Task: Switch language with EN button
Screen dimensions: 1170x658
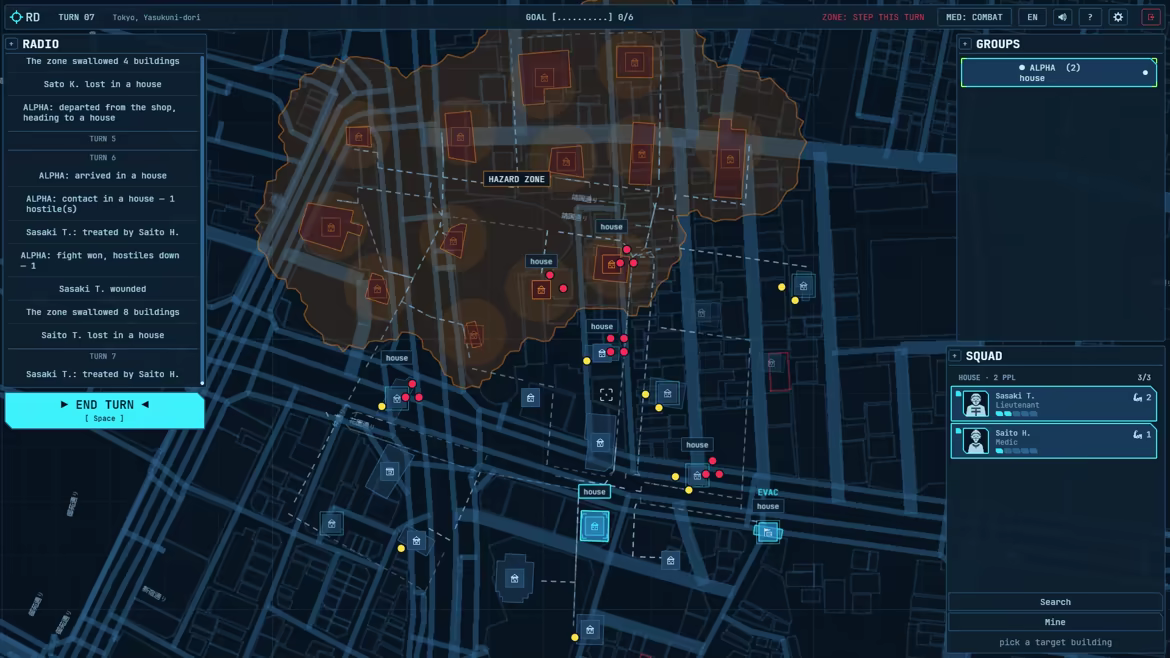Action: click(x=1032, y=17)
